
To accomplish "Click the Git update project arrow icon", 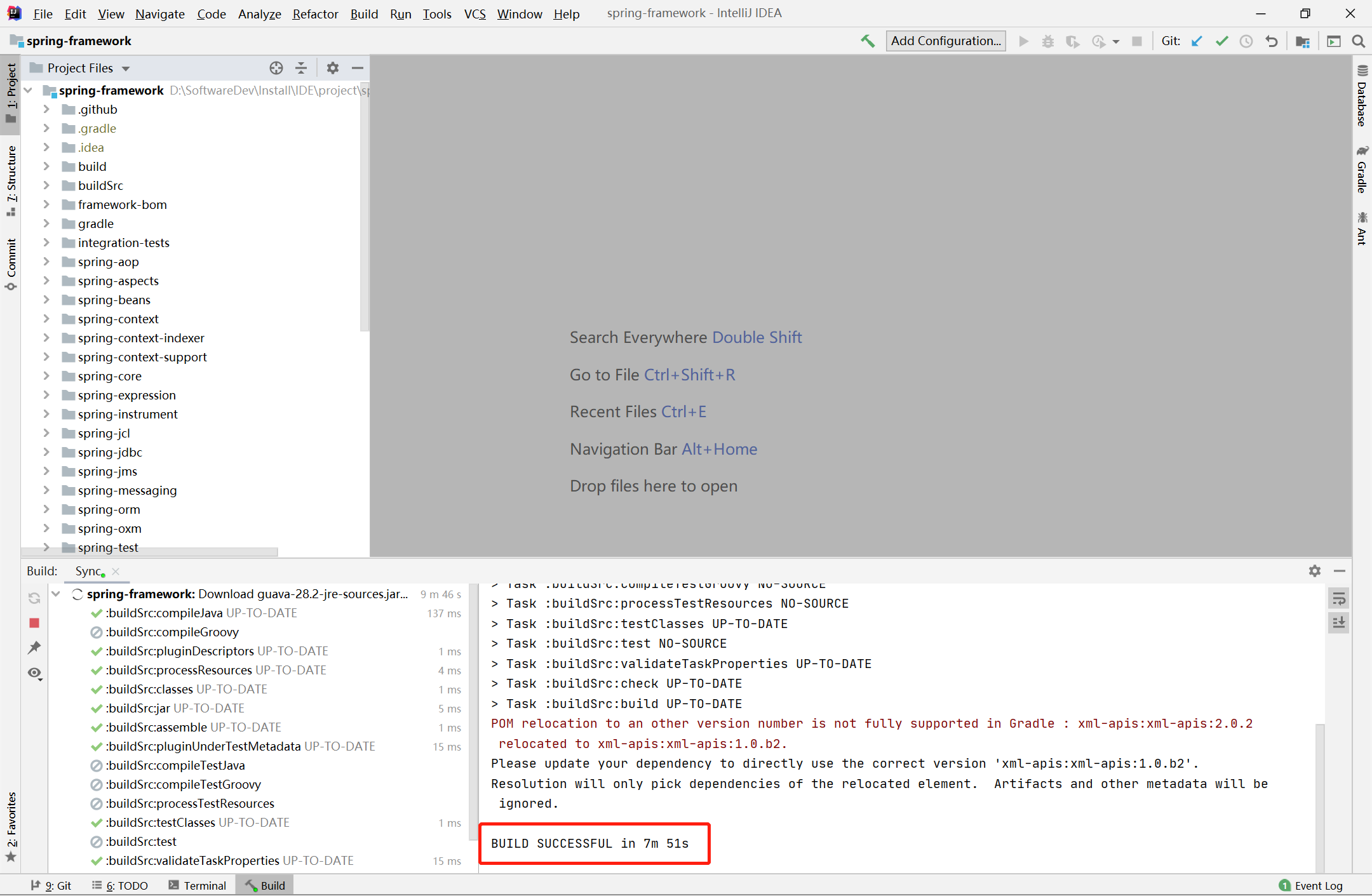I will pyautogui.click(x=1197, y=41).
